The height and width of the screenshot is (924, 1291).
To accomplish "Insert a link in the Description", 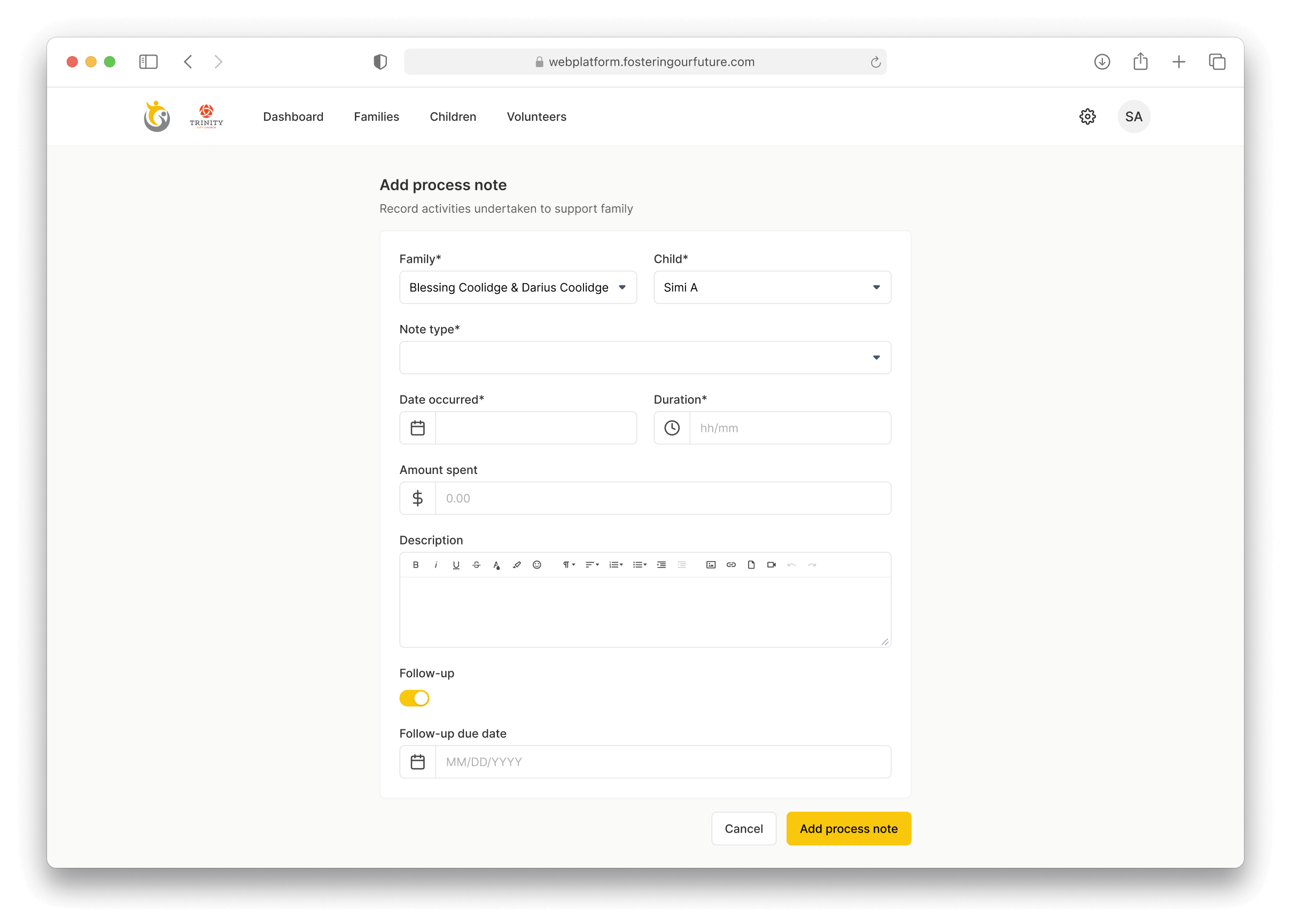I will (731, 564).
